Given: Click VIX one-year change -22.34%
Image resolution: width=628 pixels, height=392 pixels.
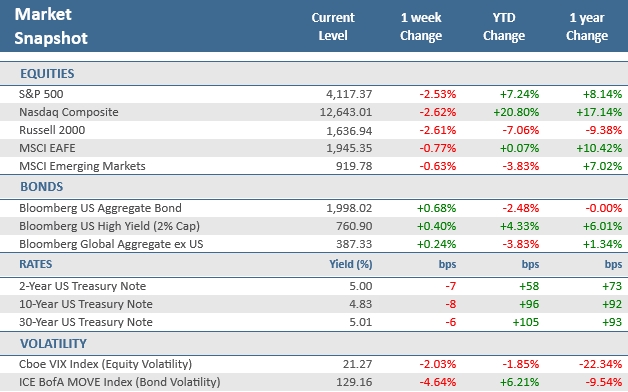Looking at the screenshot, I should (600, 364).
